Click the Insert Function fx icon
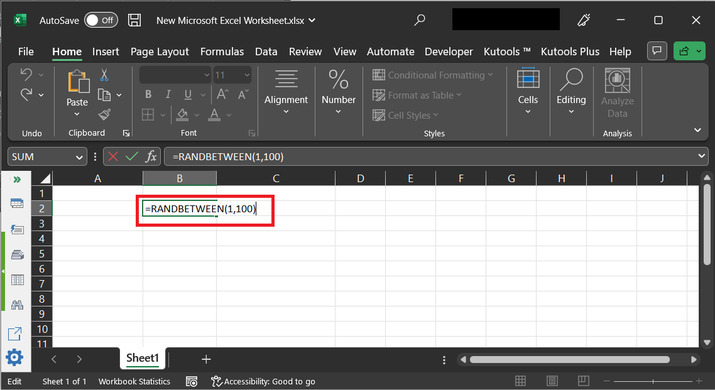The width and height of the screenshot is (715, 390). (151, 156)
